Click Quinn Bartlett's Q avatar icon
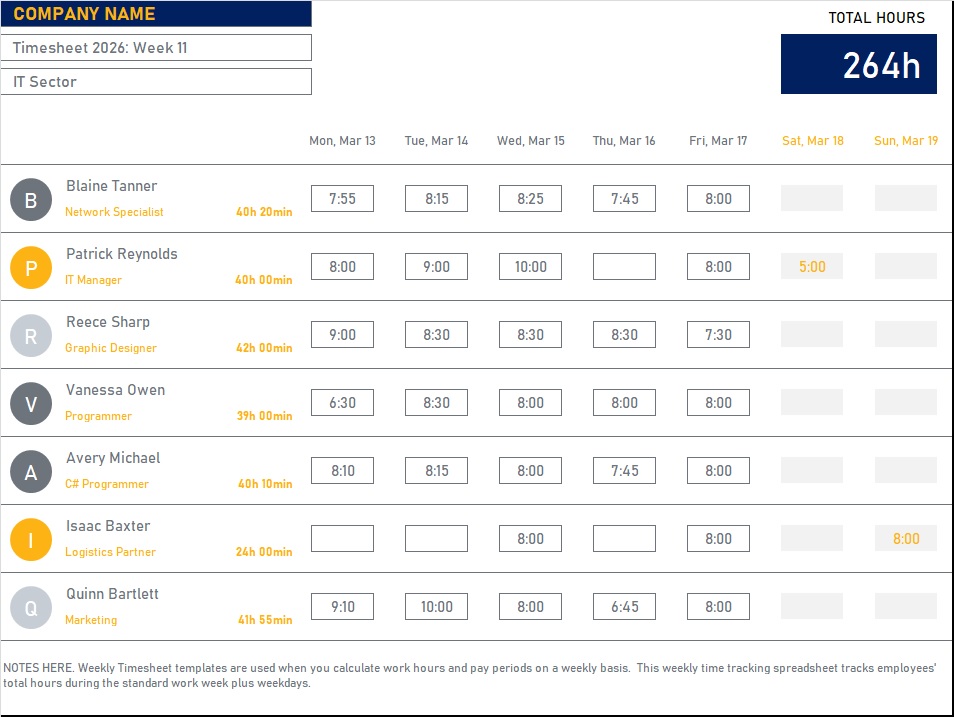954x717 pixels. pos(31,608)
